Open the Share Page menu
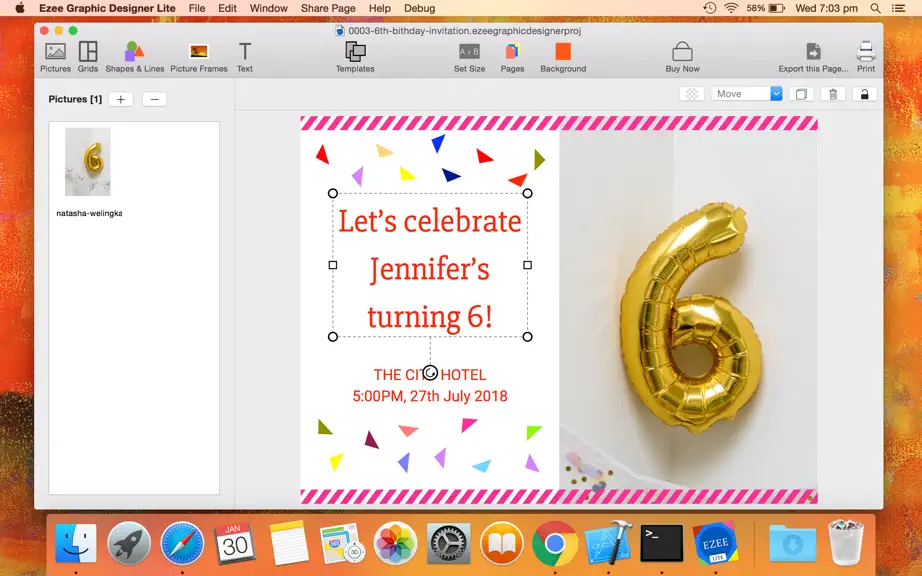Screen dimensions: 922x576 [x=328, y=8]
